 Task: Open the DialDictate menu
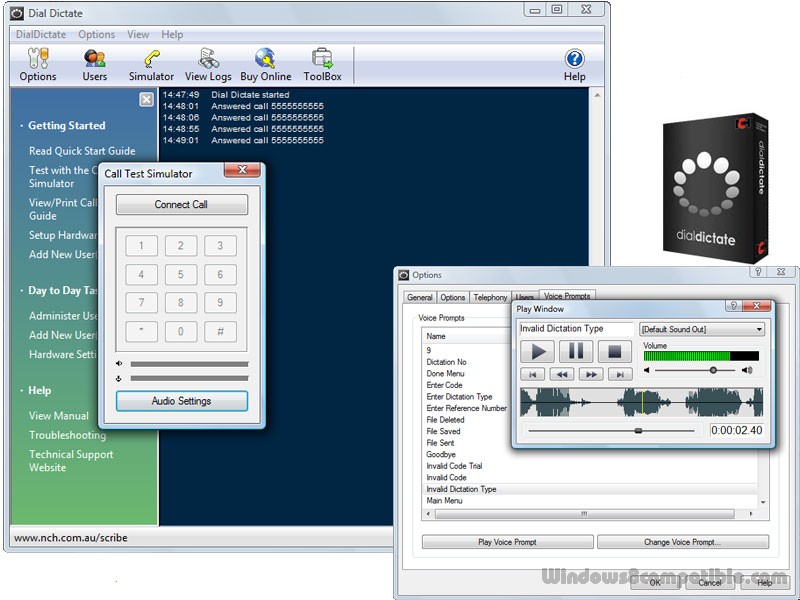click(x=41, y=34)
